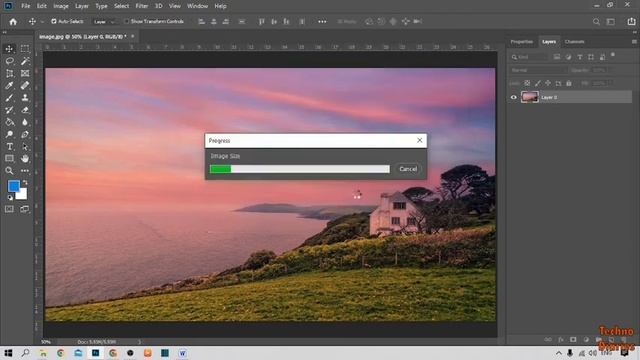This screenshot has width=640, height=360.
Task: Select the Dodge tool
Action: (9, 134)
